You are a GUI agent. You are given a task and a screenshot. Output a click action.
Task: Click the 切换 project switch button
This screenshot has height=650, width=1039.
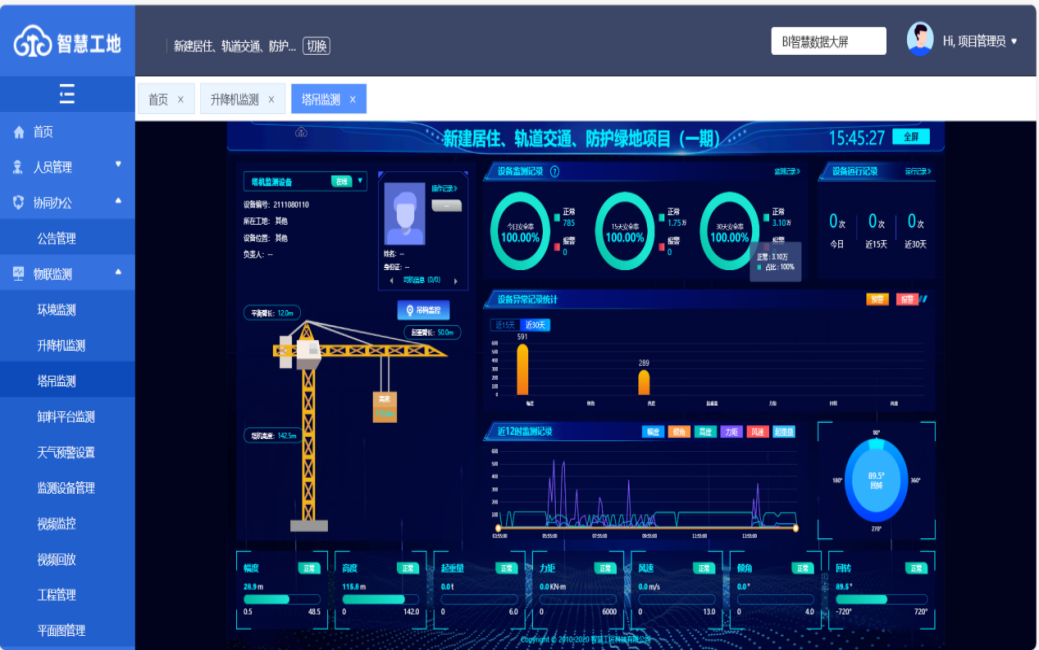pyautogui.click(x=316, y=46)
